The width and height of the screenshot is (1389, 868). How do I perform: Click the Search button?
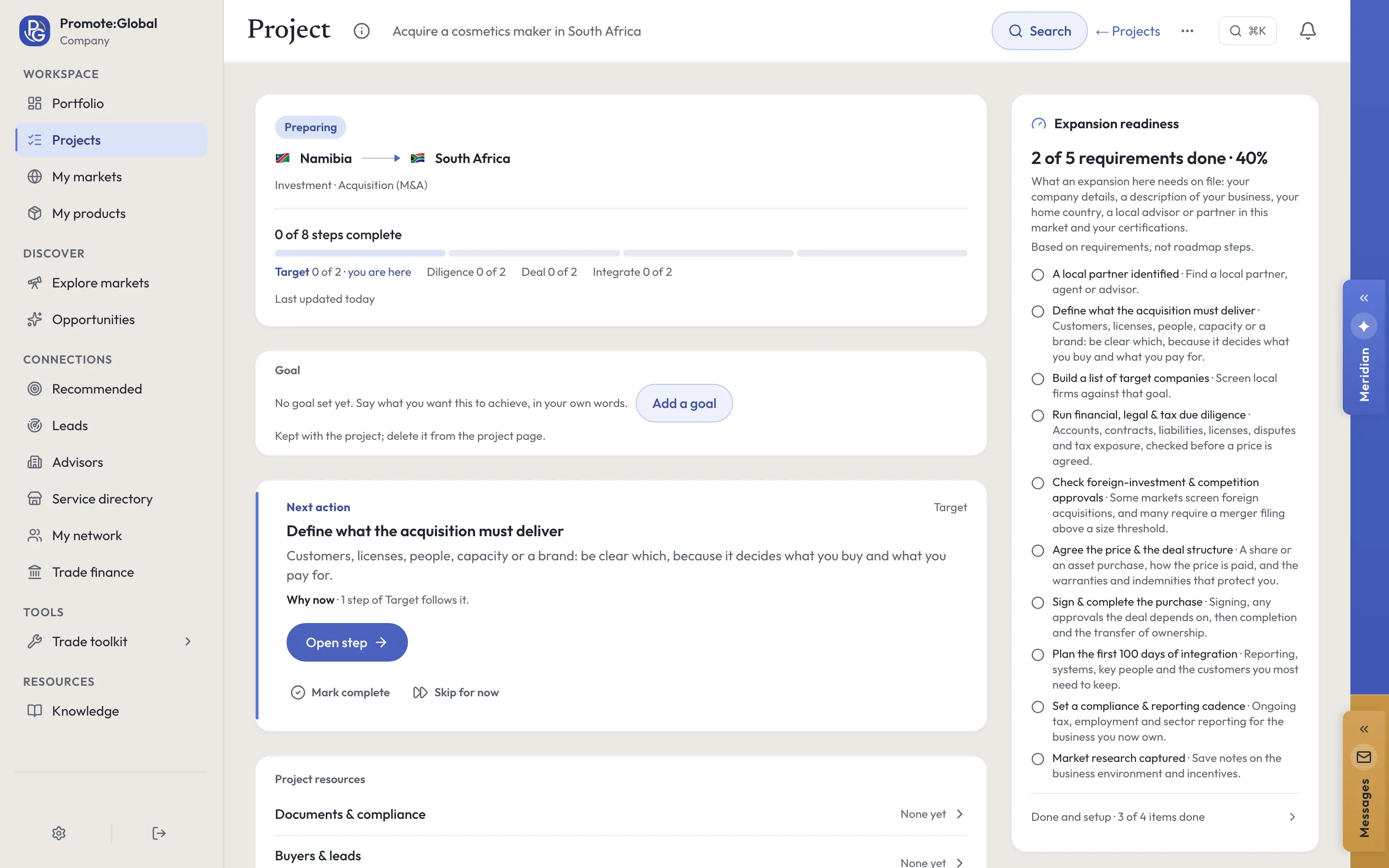1039,31
